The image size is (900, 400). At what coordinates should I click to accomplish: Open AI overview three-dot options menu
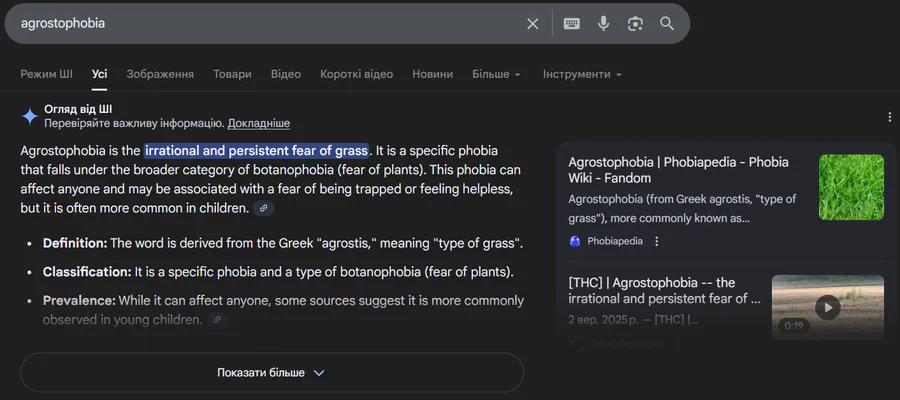[889, 117]
